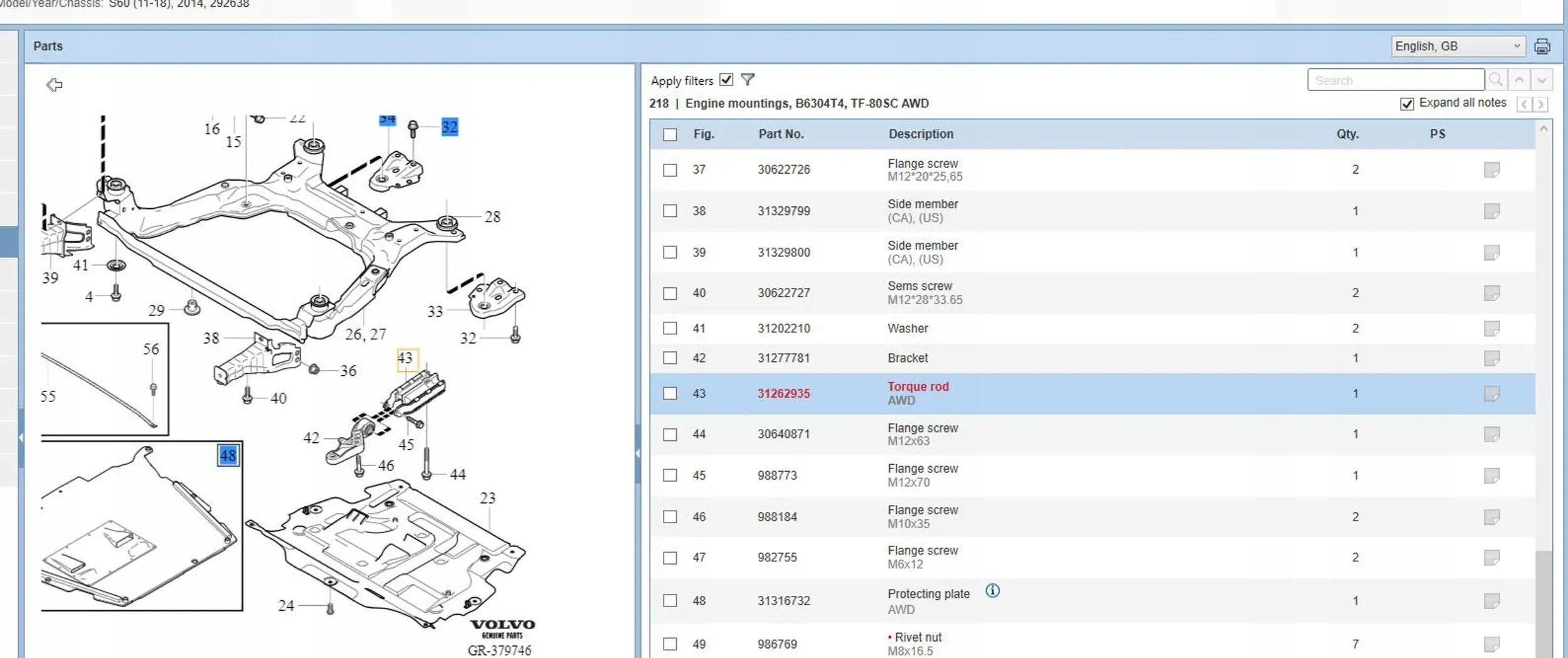This screenshot has width=1568, height=658.
Task: Toggle the Apply filters checkbox
Action: pos(726,80)
